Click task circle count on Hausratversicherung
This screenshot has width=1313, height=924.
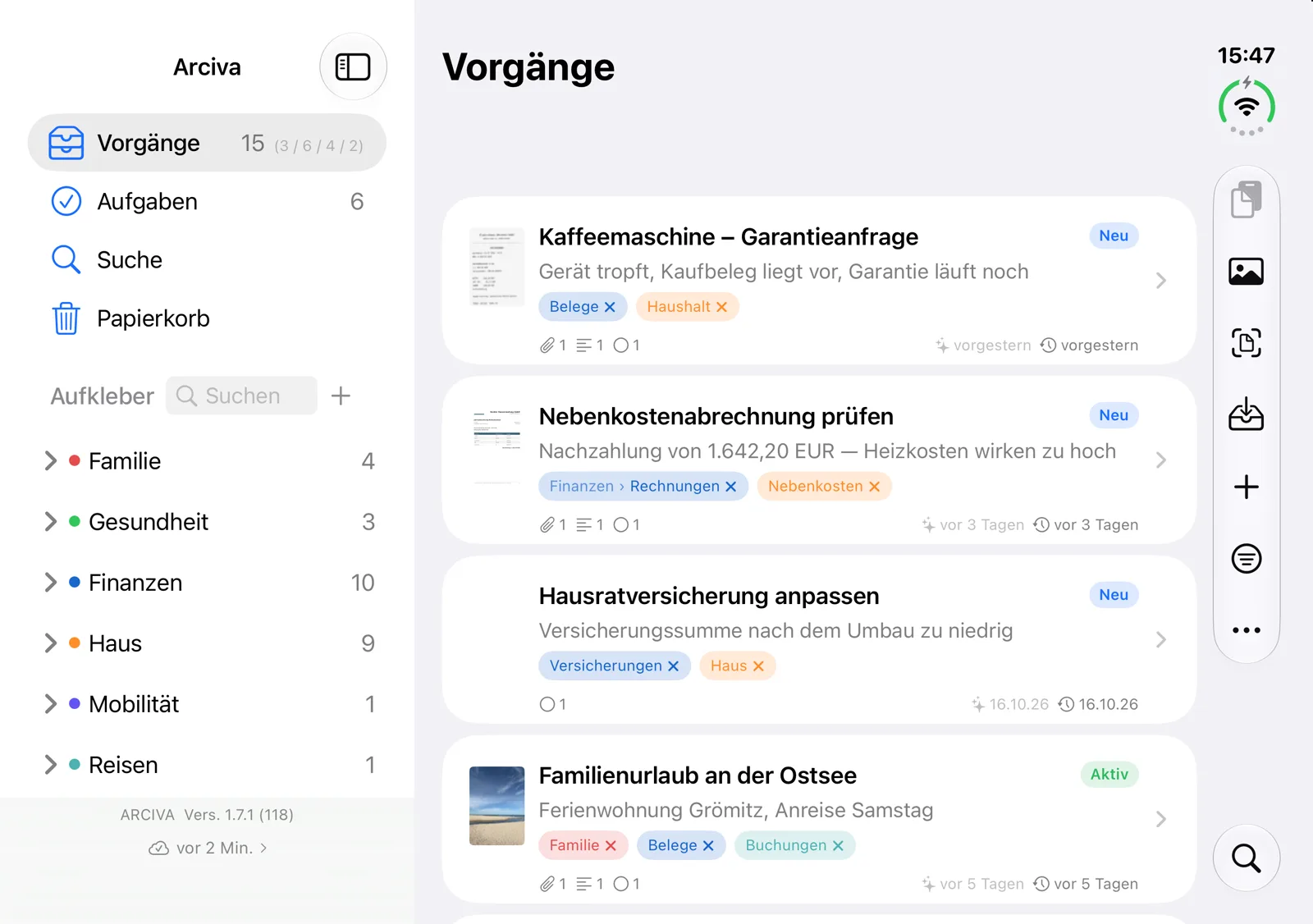(553, 704)
